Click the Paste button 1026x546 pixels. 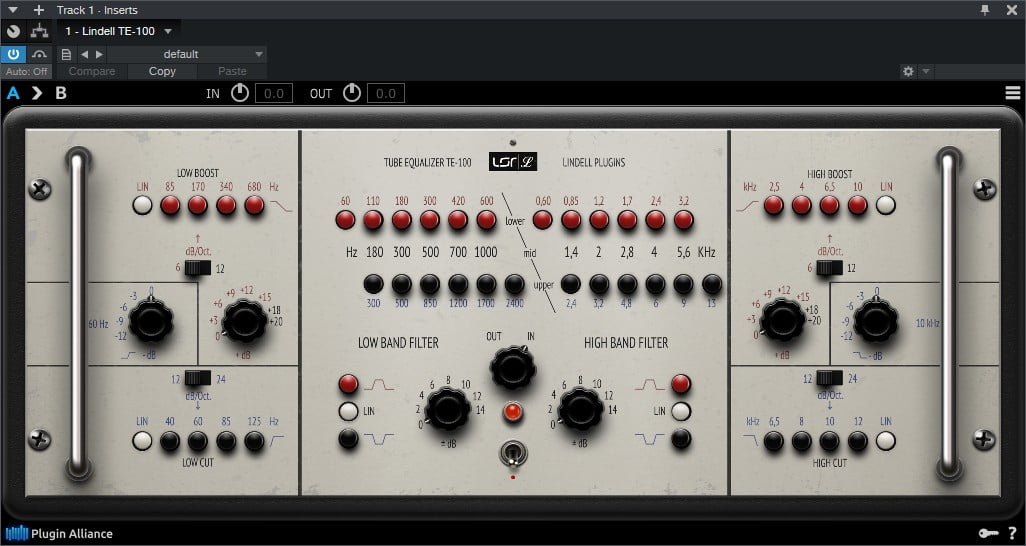232,71
